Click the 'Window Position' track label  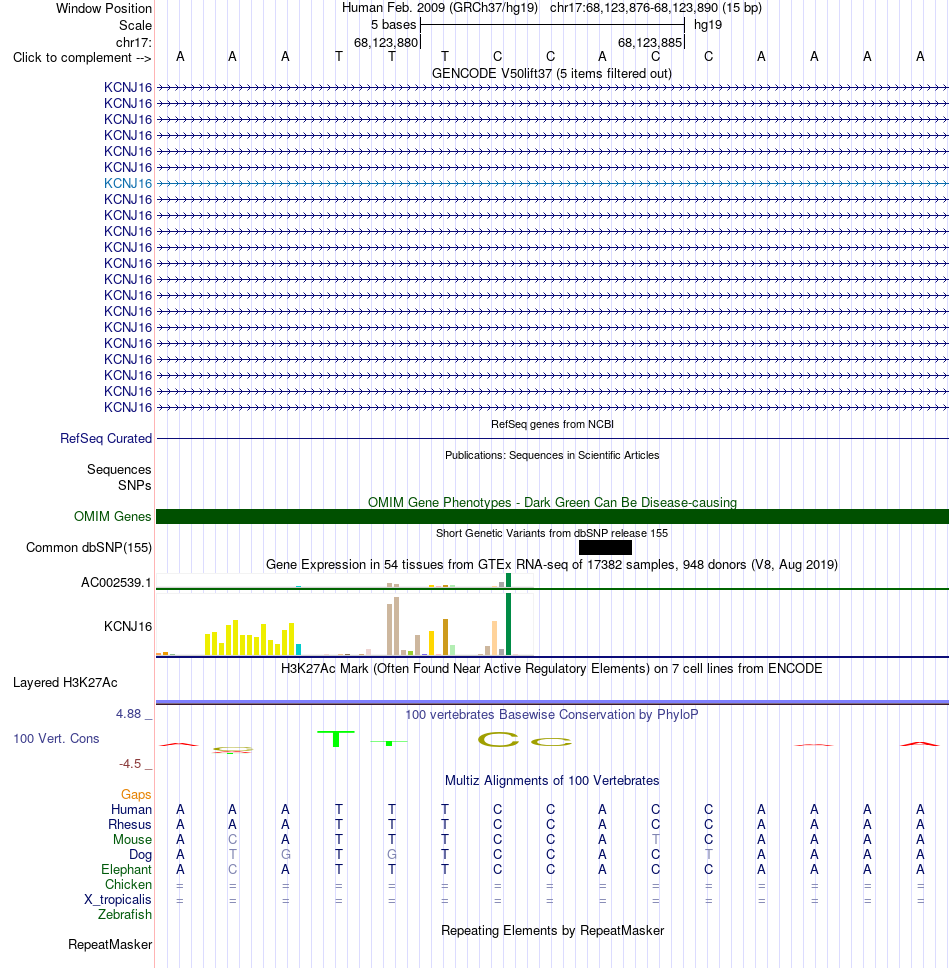point(104,9)
